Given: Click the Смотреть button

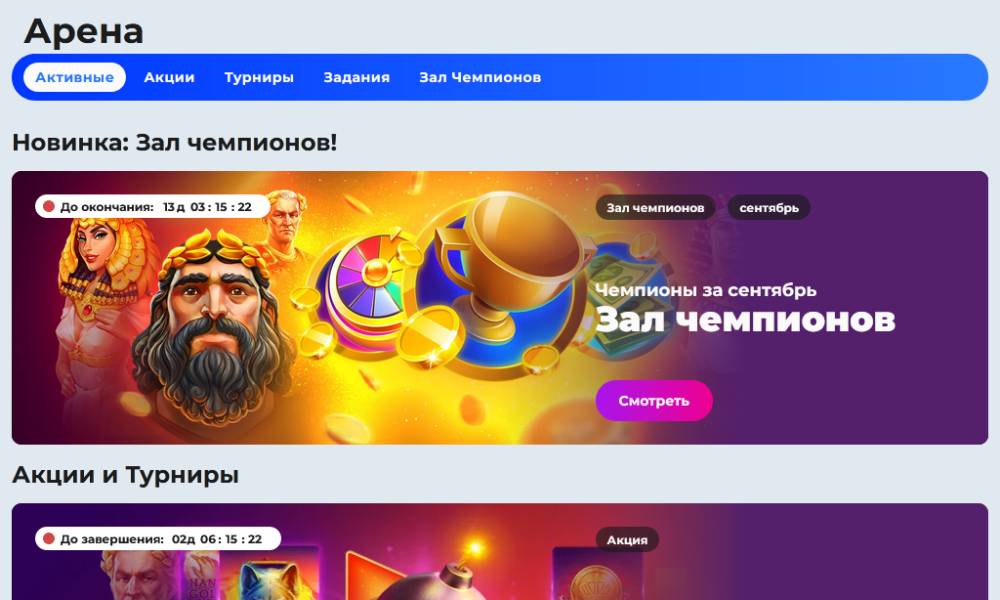Looking at the screenshot, I should pos(654,400).
